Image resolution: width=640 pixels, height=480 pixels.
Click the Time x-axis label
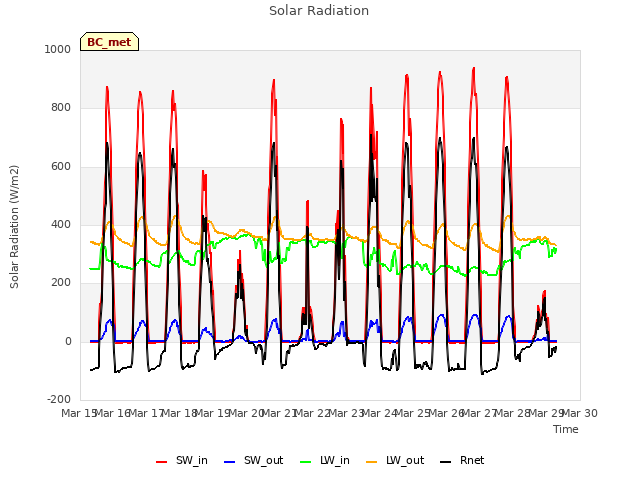566,429
